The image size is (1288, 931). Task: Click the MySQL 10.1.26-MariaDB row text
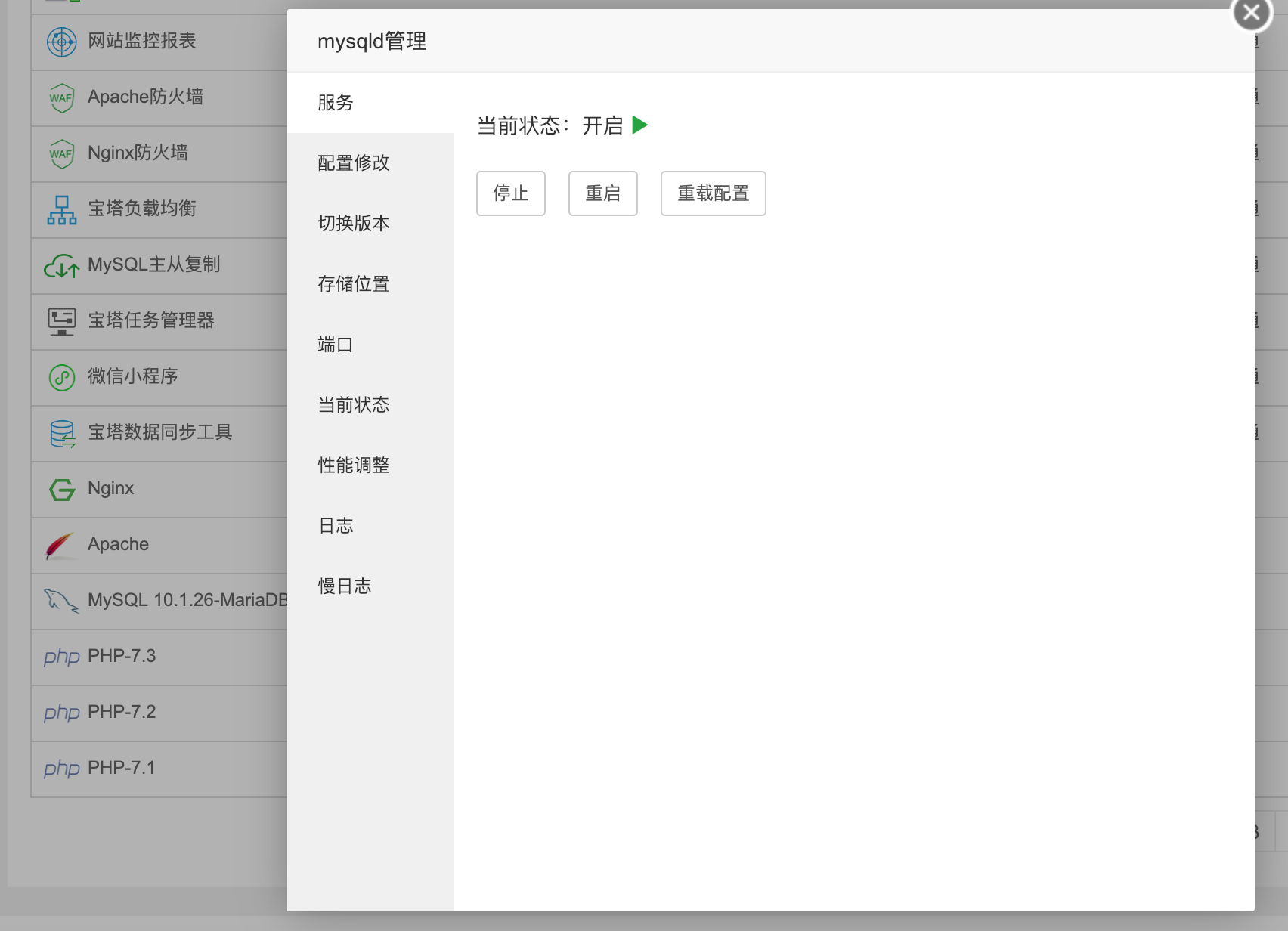point(187,600)
